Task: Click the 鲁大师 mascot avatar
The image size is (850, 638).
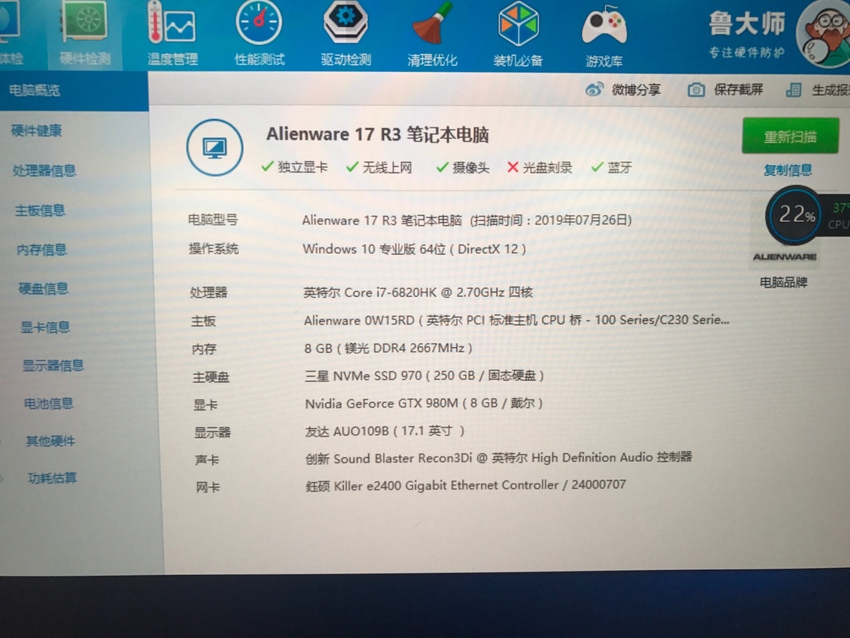Action: [x=824, y=35]
